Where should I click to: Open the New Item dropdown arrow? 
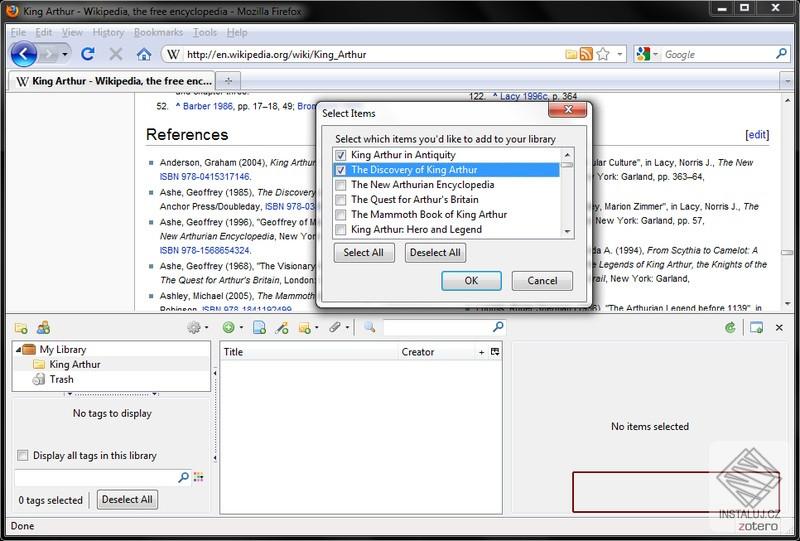[241, 328]
